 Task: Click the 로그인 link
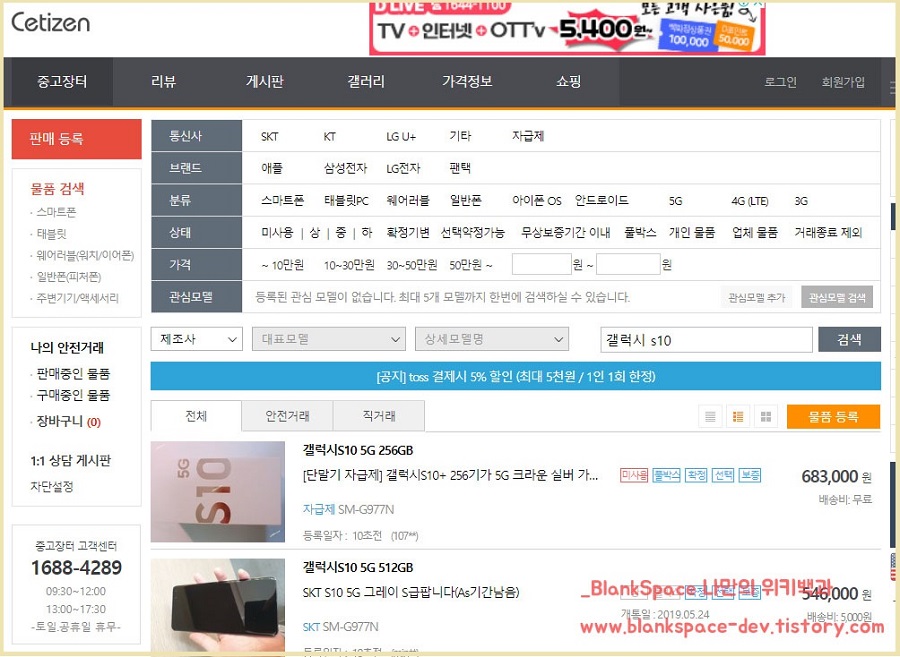[x=780, y=82]
